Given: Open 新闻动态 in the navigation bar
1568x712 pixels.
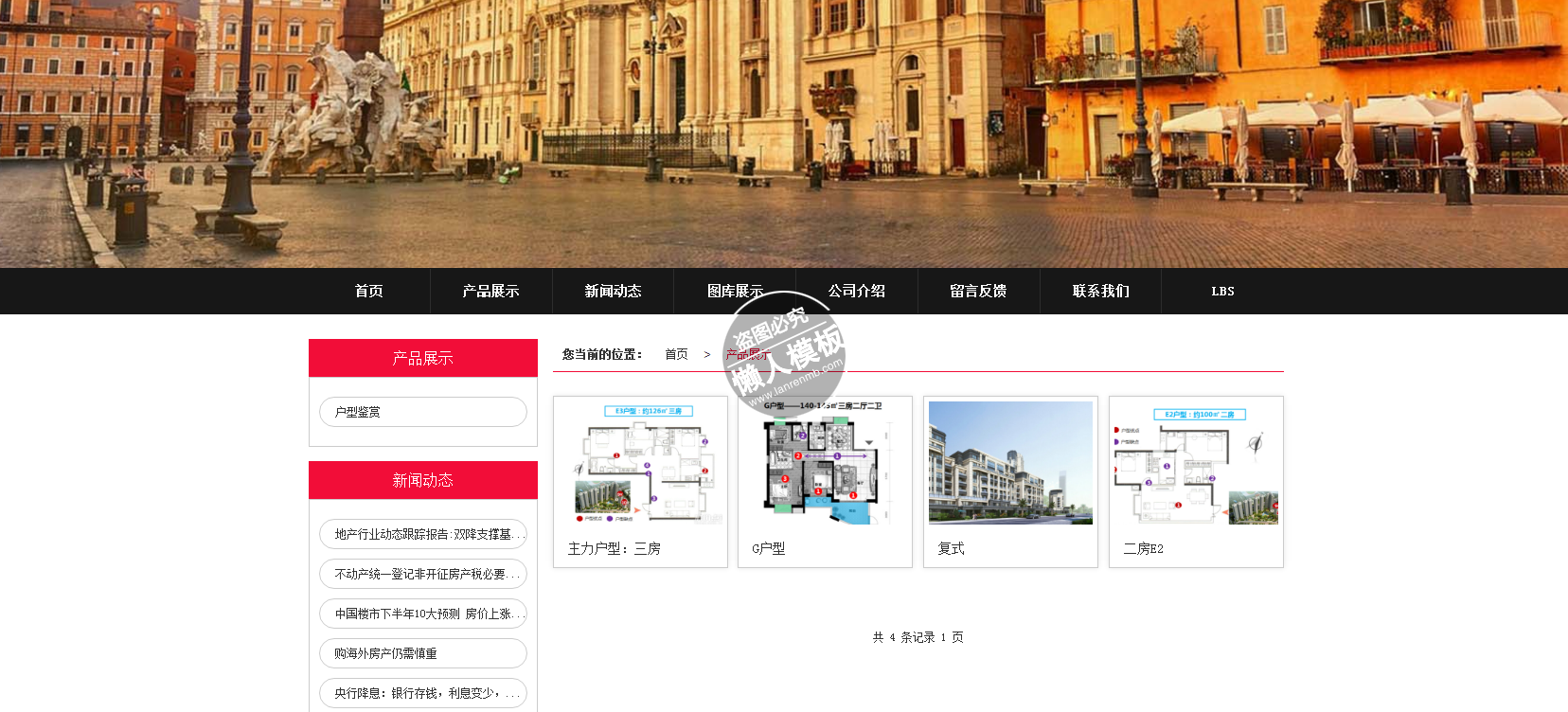Looking at the screenshot, I should 613,291.
